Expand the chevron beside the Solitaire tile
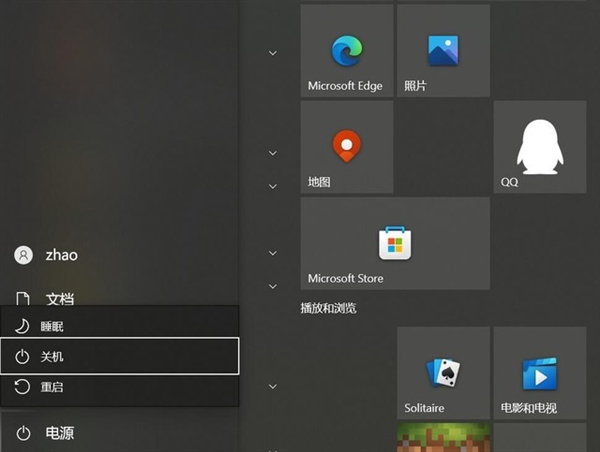 click(272, 385)
